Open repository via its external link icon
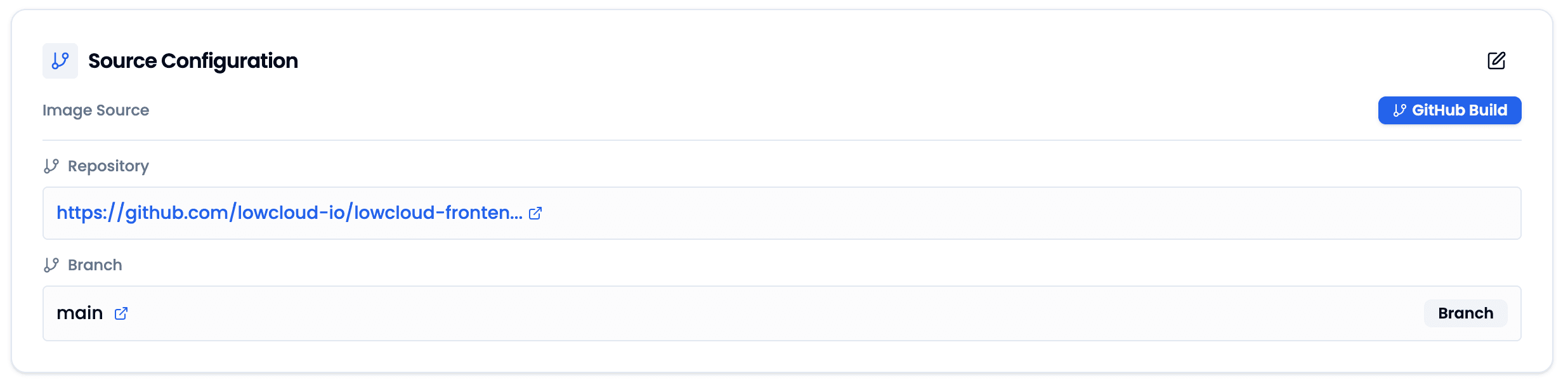This screenshot has width=1568, height=387. pos(535,213)
